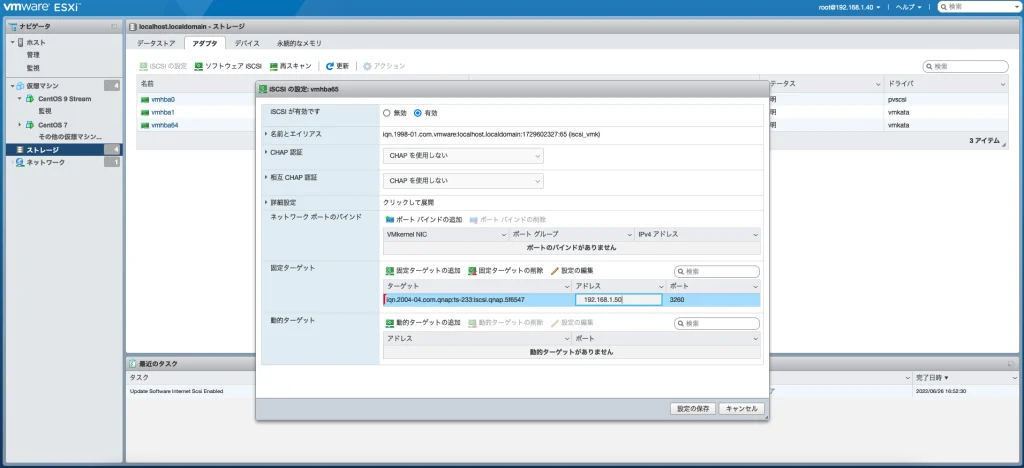Screen dimensions: 1024x468
Task: Click the vmhba0 adapter icon
Action: click(x=145, y=100)
